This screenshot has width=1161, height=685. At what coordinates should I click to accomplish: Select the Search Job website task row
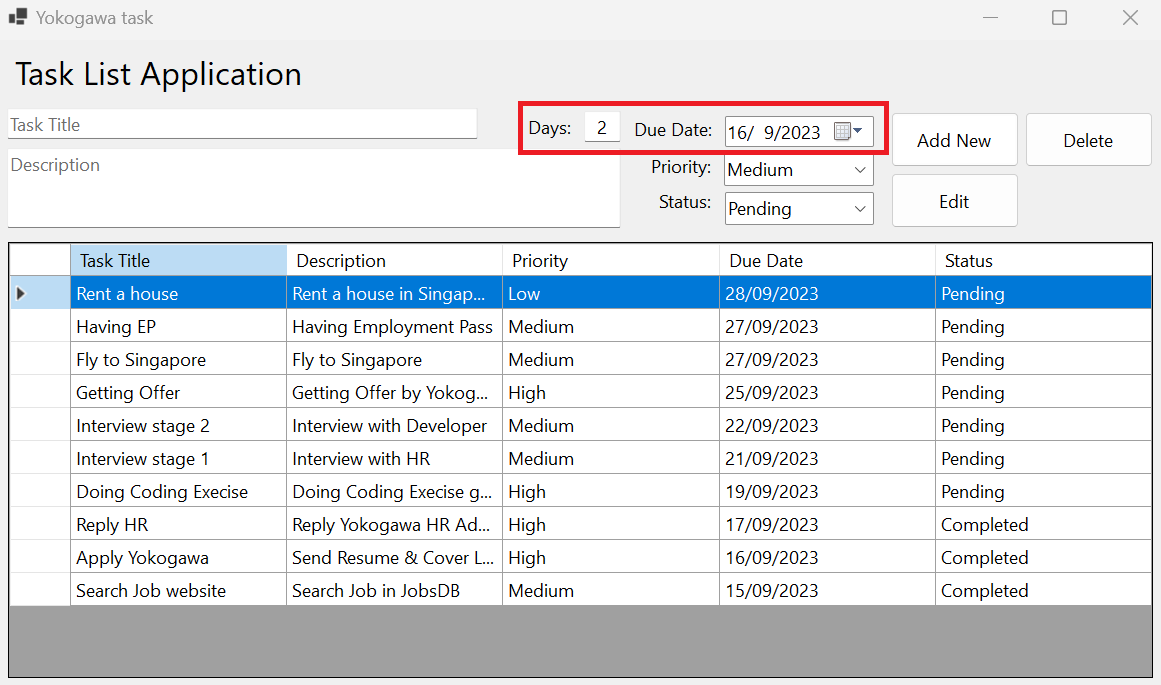click(x=178, y=590)
